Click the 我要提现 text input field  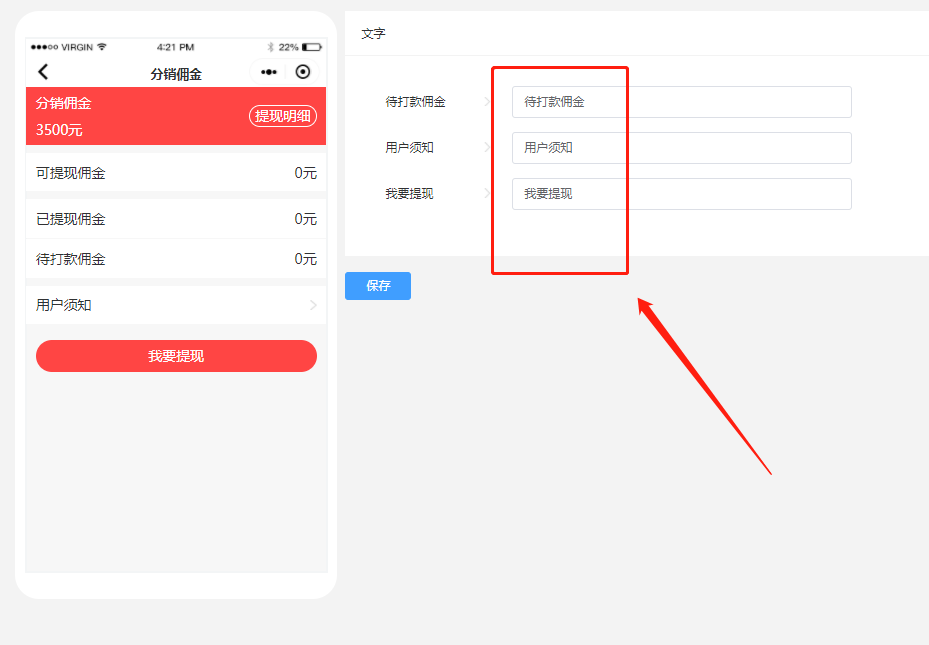(x=681, y=194)
